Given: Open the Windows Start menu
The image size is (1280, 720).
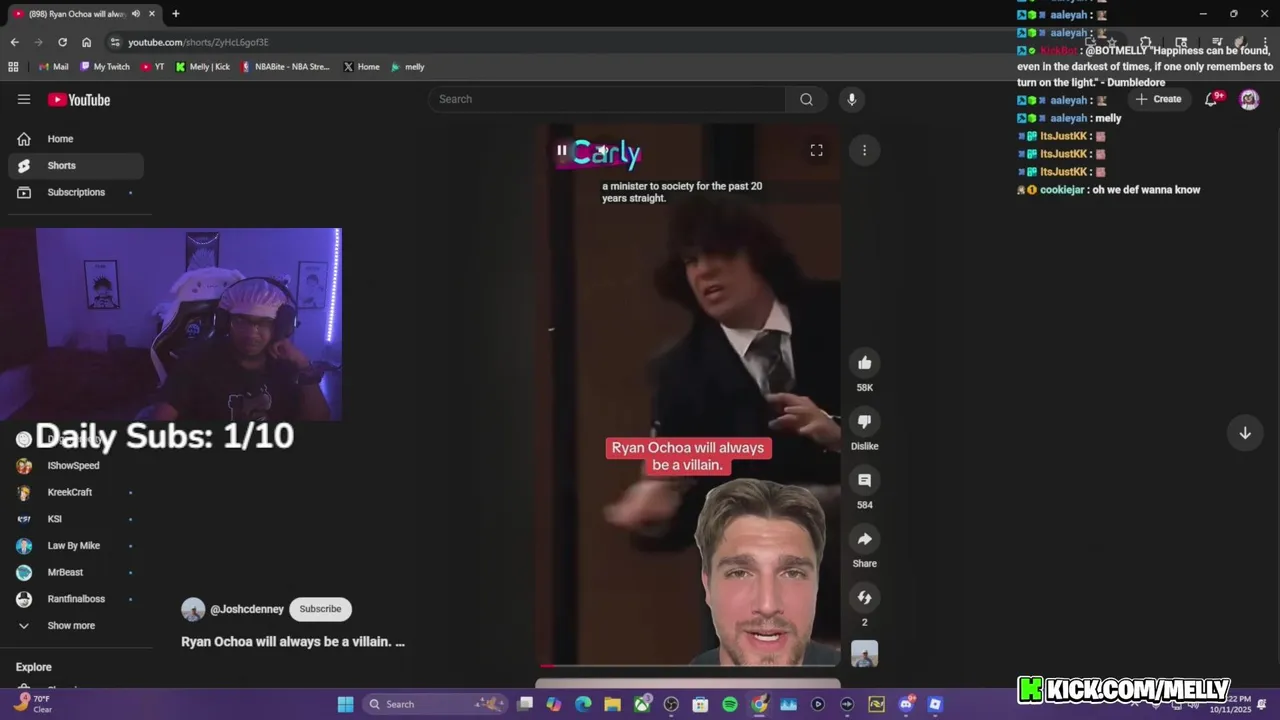Looking at the screenshot, I should click(345, 704).
